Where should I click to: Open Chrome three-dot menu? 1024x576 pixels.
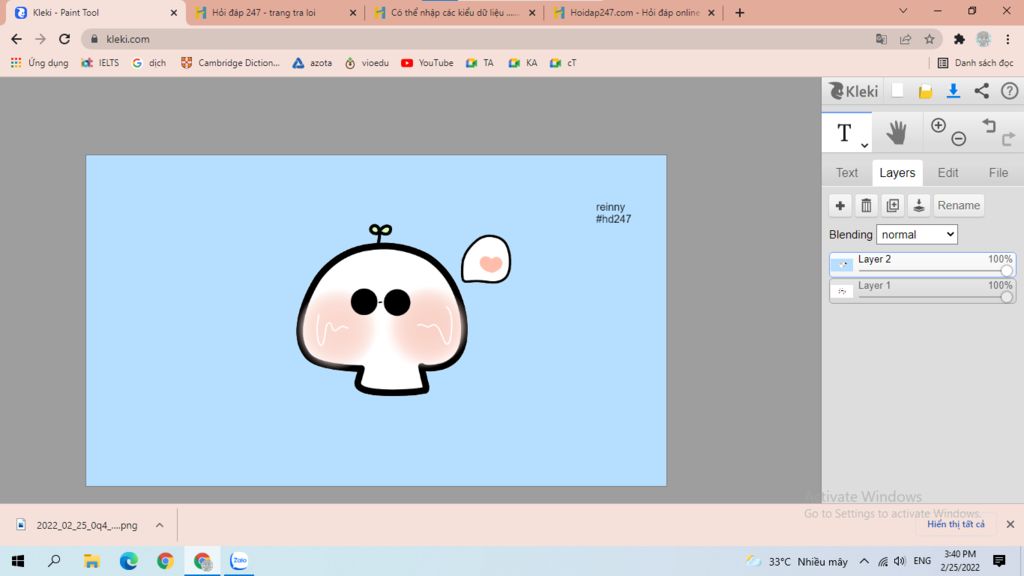tap(1008, 39)
